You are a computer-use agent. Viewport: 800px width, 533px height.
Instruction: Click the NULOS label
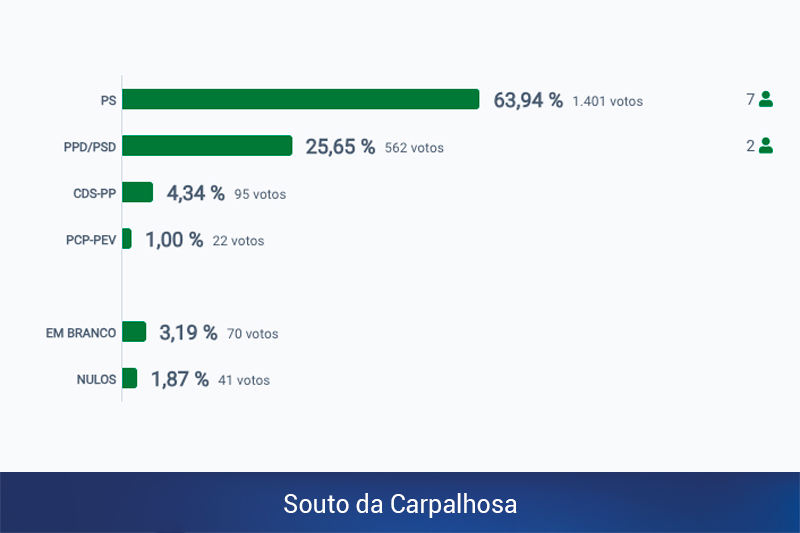tap(96, 380)
